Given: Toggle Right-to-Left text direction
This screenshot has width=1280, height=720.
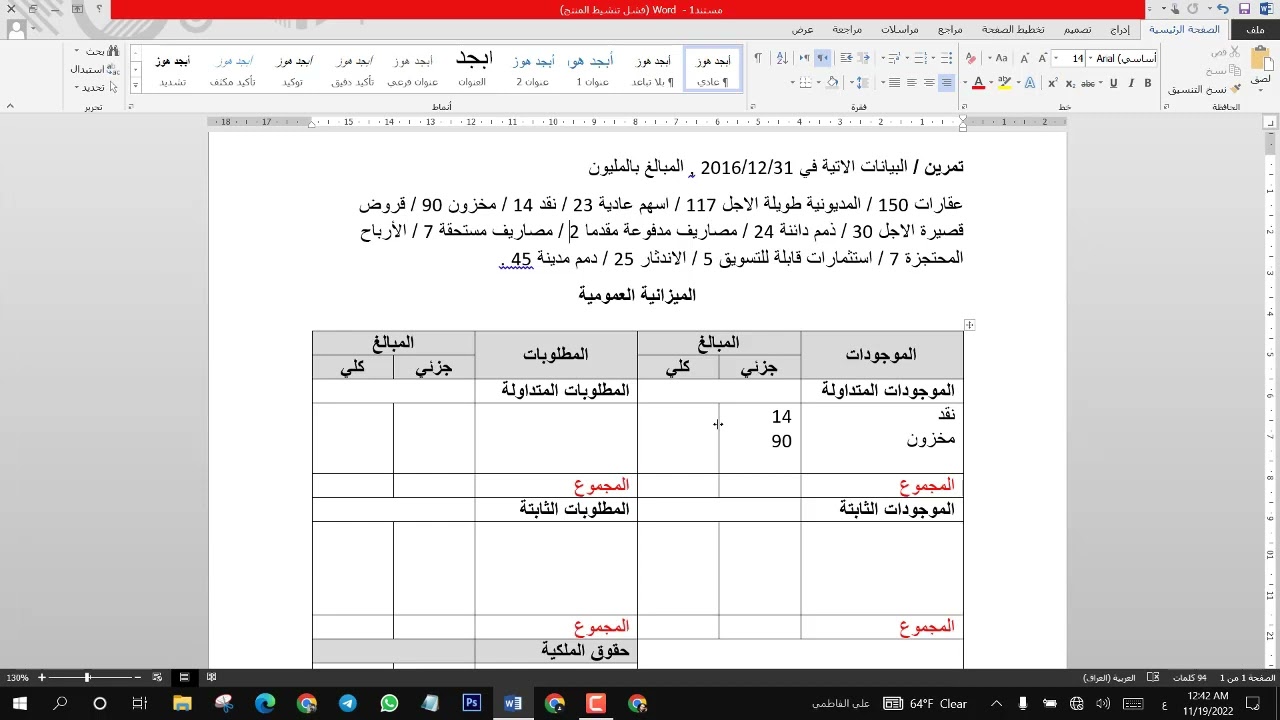Looking at the screenshot, I should pos(822,59).
